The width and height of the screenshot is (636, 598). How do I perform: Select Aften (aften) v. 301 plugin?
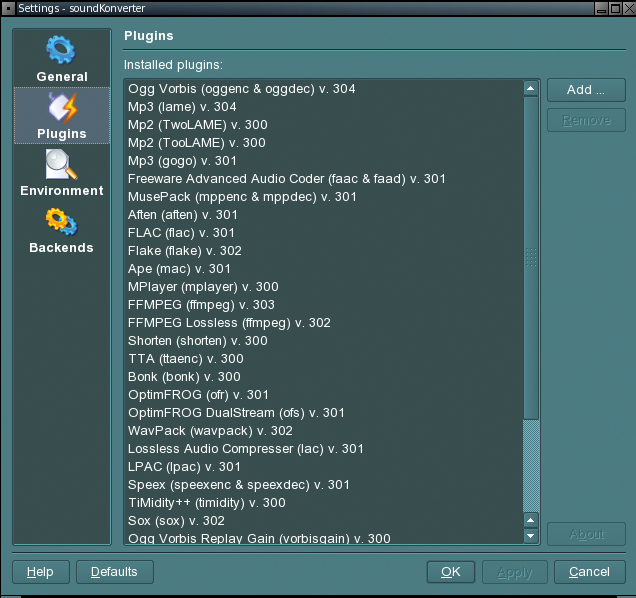[x=323, y=215]
